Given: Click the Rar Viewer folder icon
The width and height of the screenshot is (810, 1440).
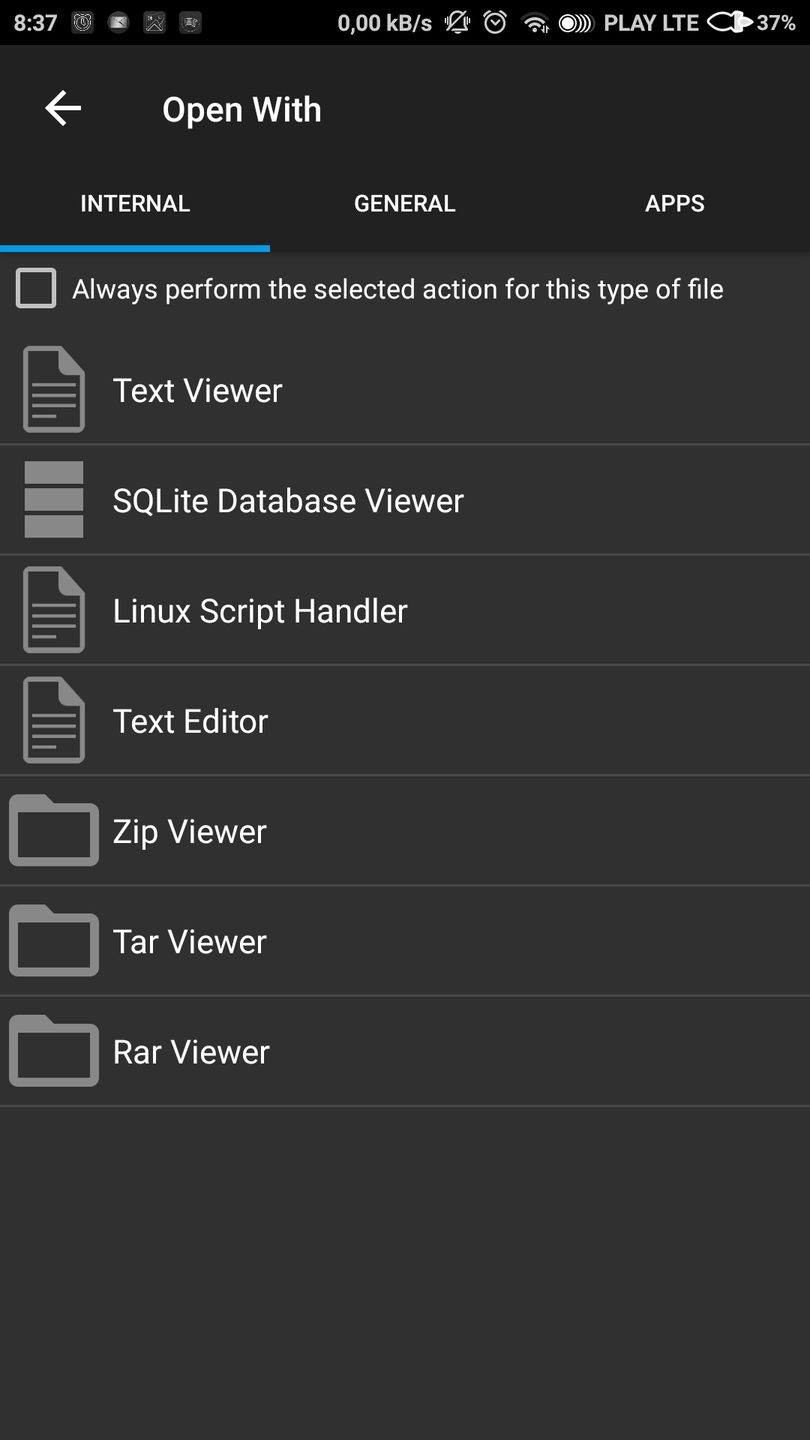Looking at the screenshot, I should click(54, 1050).
